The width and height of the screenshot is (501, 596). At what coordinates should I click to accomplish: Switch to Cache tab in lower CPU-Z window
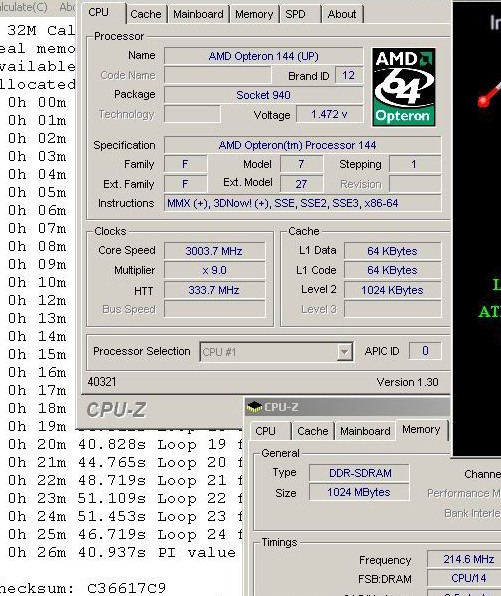(x=313, y=431)
